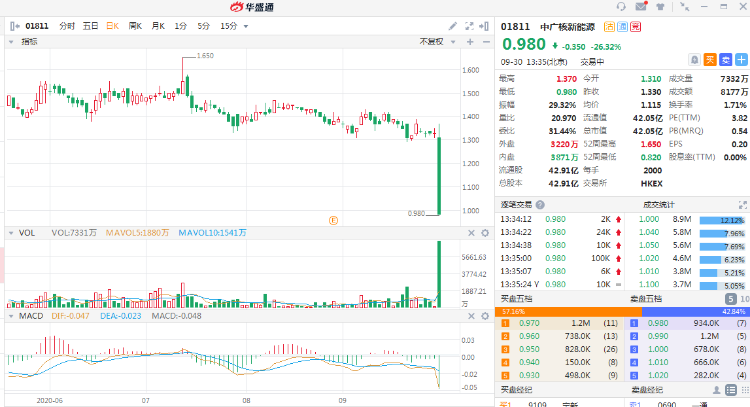Select the 日K daily candlestick tab
Viewport: 750px width, 407px height.
click(x=112, y=26)
